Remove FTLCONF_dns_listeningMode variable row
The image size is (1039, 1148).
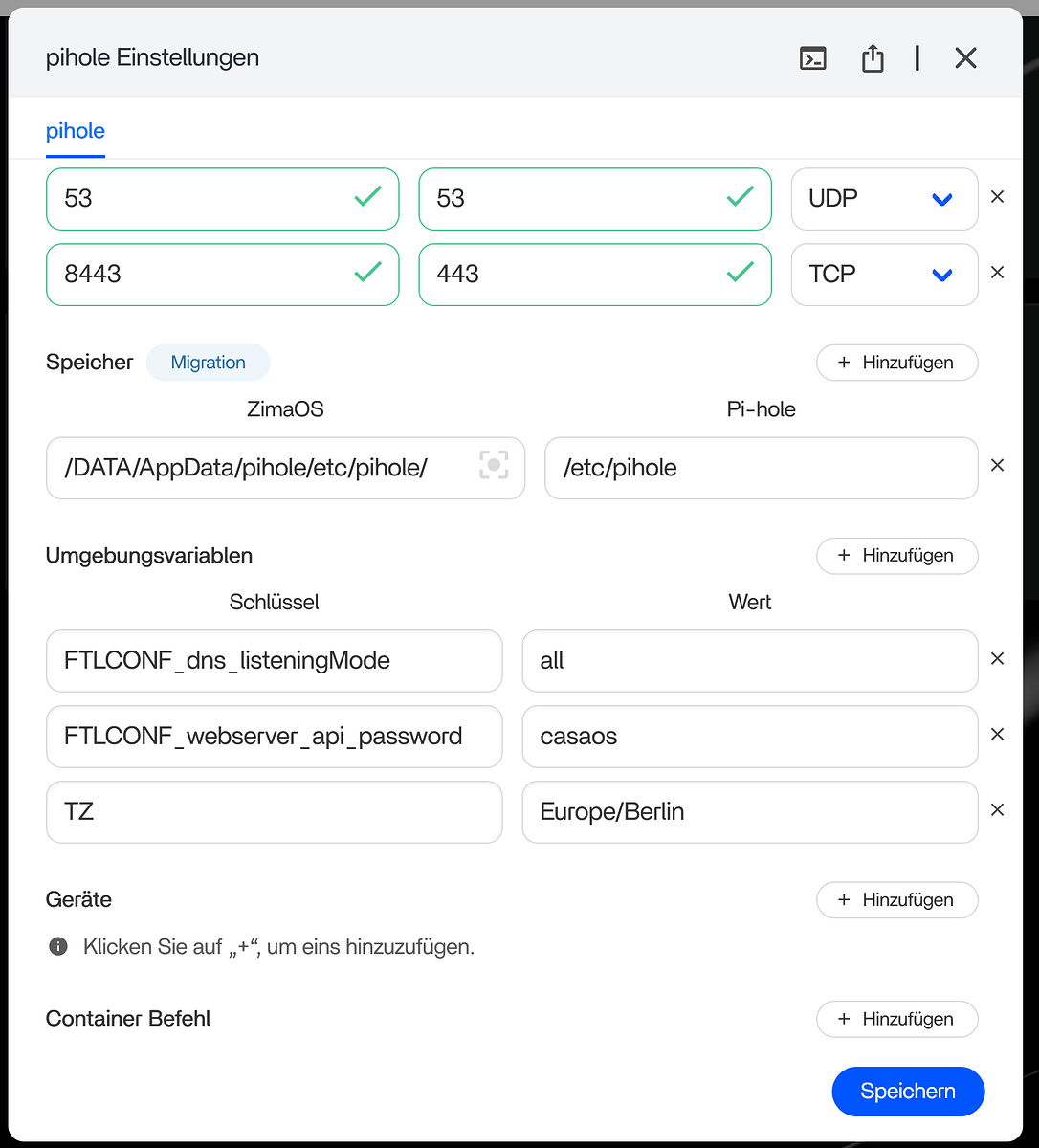click(x=997, y=659)
